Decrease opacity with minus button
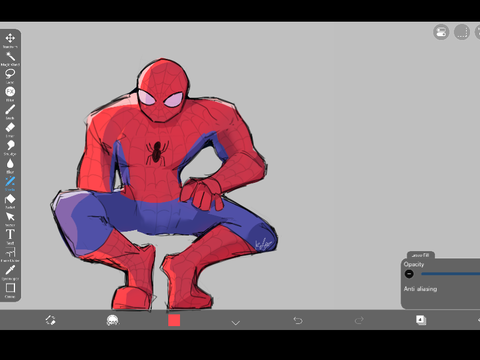The height and width of the screenshot is (360, 480). [409, 274]
